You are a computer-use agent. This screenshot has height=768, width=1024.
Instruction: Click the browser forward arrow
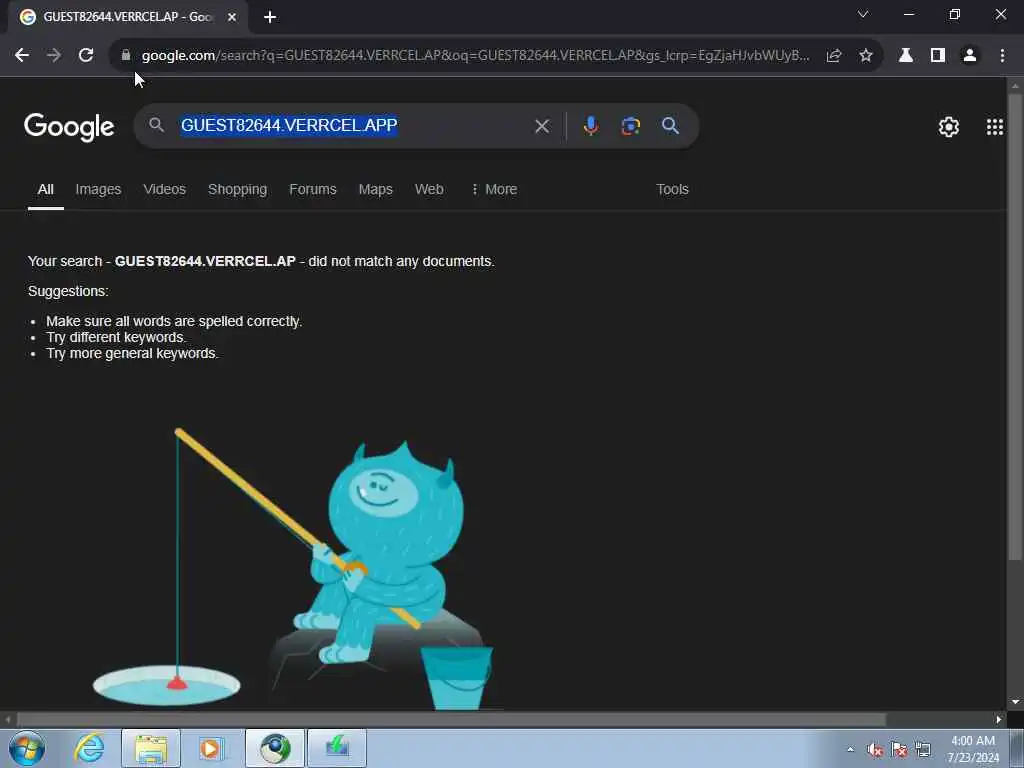point(54,56)
